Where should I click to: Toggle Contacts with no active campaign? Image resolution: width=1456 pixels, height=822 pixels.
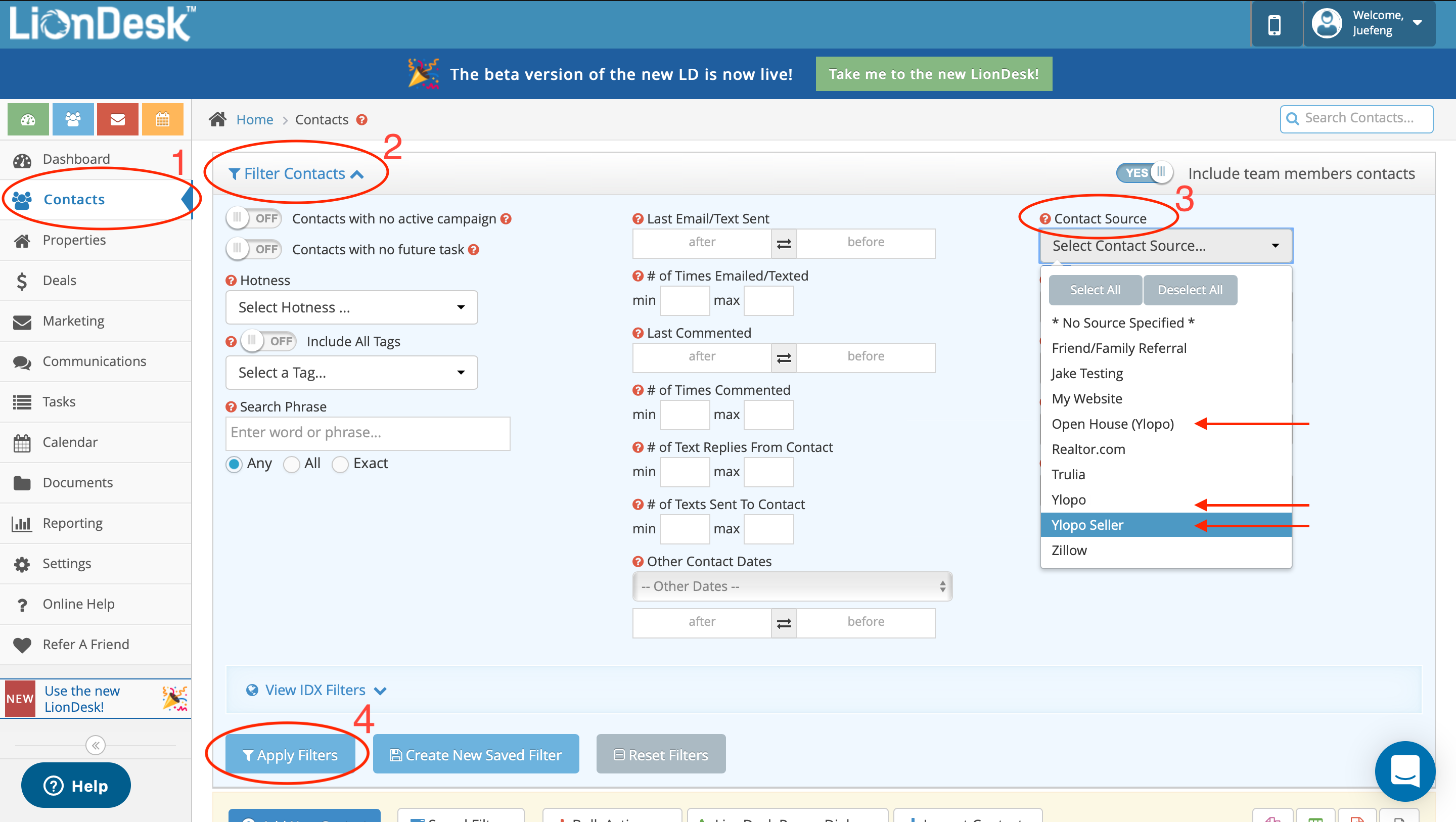[254, 218]
